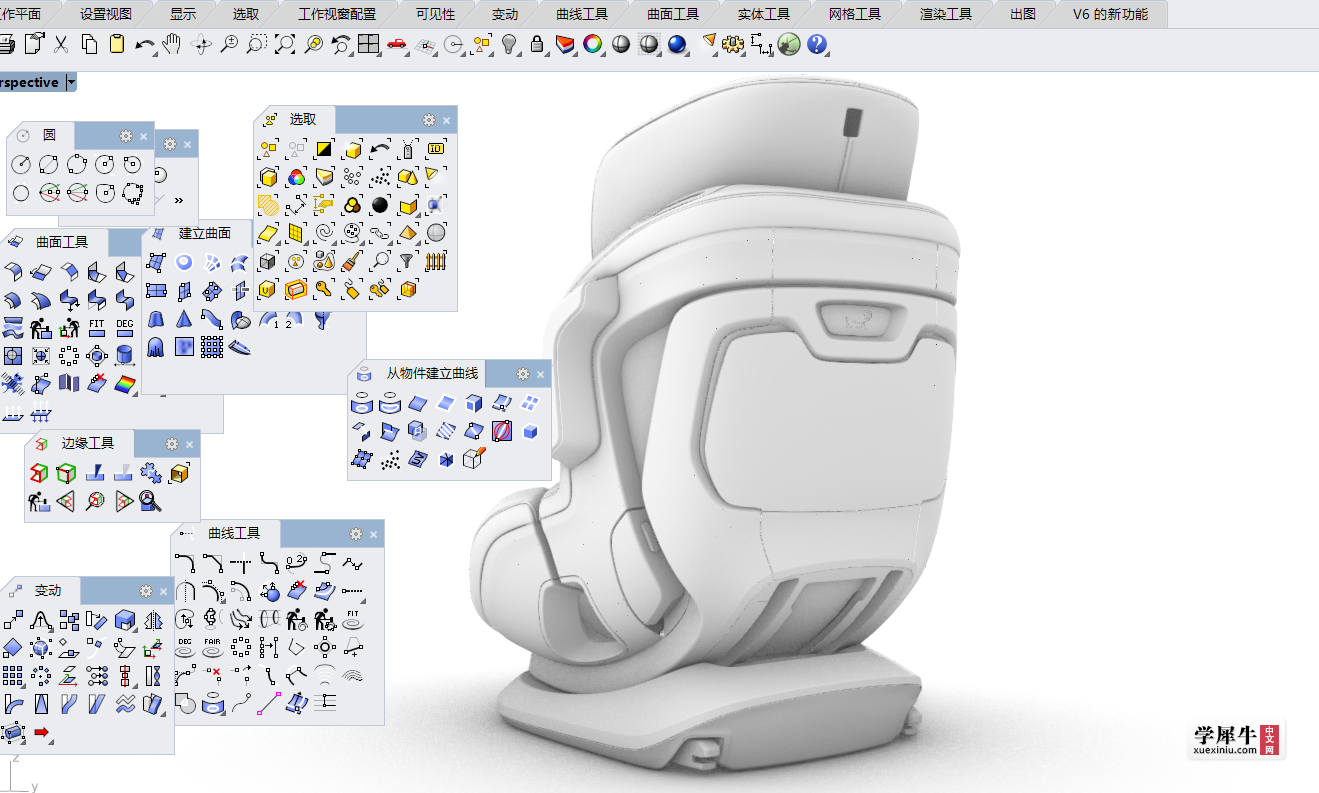Click the puzzle-piece join edges icon
Viewport: 1319px width, 793px height.
tap(151, 474)
